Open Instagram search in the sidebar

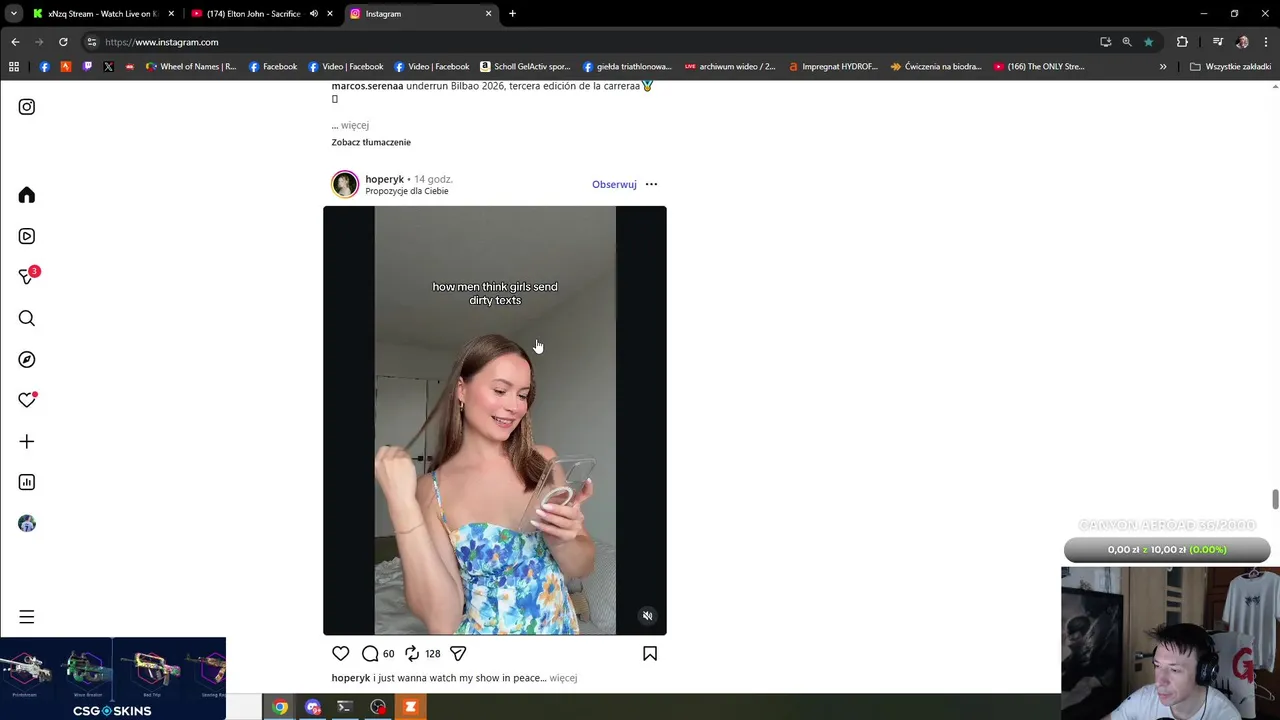(x=27, y=318)
